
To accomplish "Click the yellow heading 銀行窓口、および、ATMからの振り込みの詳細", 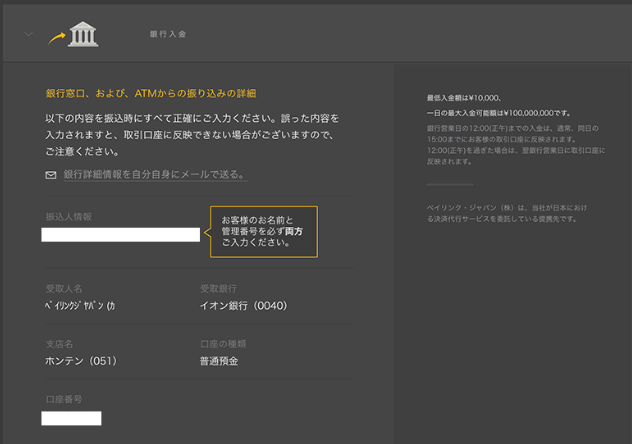I will [x=151, y=93].
